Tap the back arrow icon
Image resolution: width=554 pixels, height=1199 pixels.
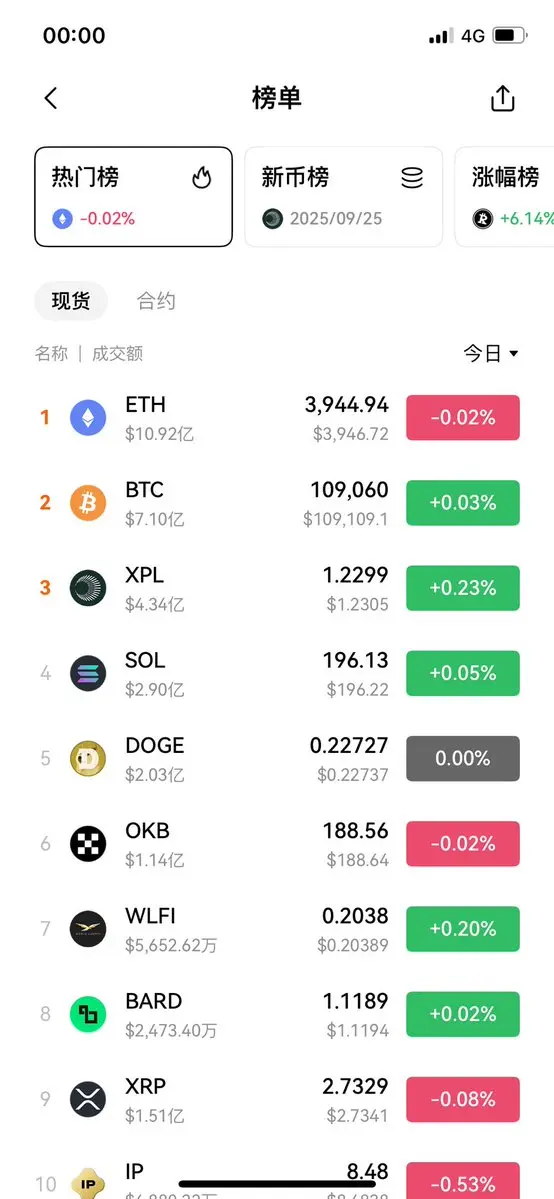51,99
